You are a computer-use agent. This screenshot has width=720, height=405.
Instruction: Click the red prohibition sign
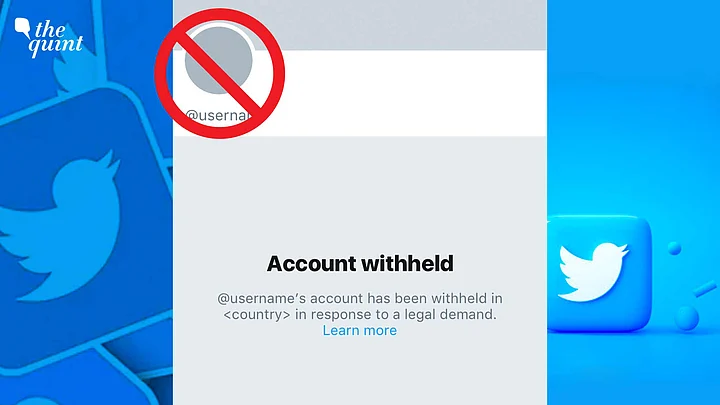(219, 73)
